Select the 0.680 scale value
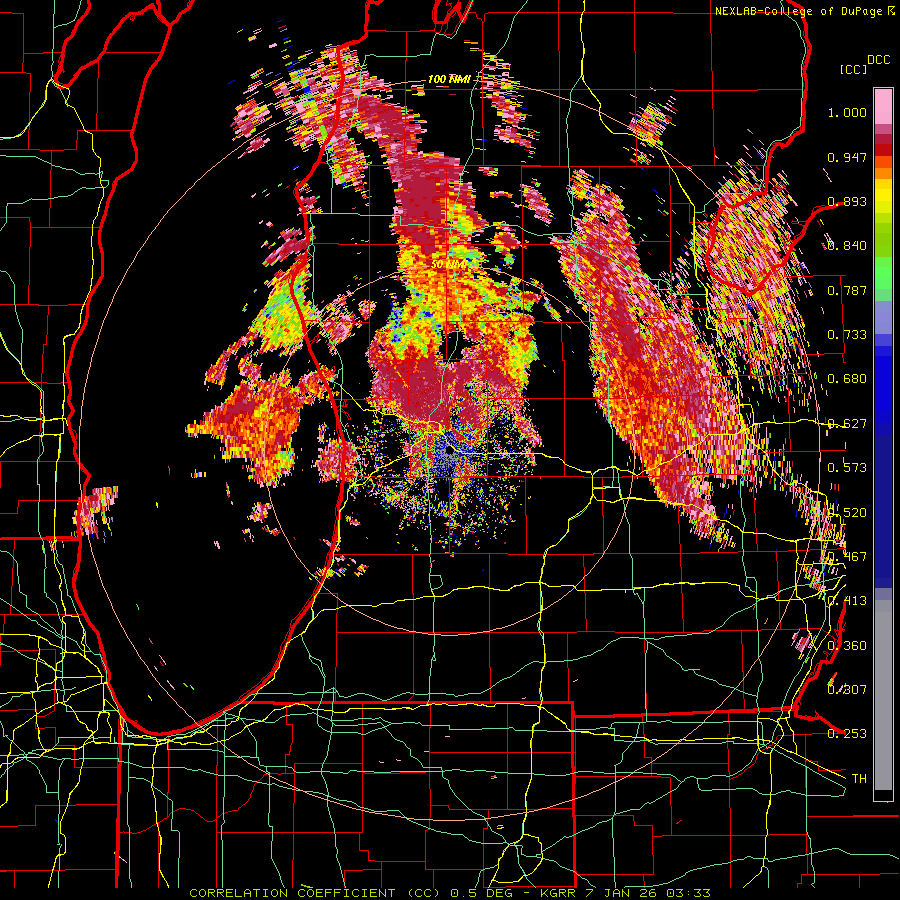900x900 pixels. 847,379
